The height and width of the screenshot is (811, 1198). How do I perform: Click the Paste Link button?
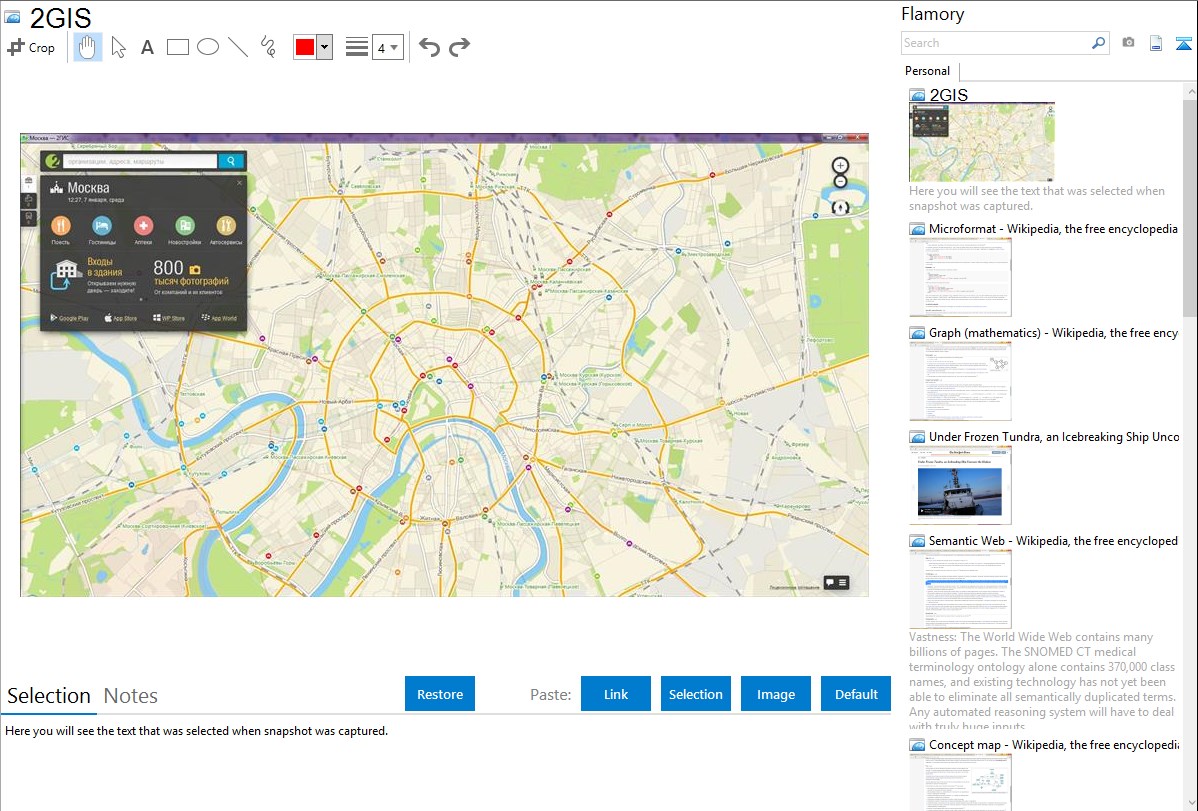(616, 694)
